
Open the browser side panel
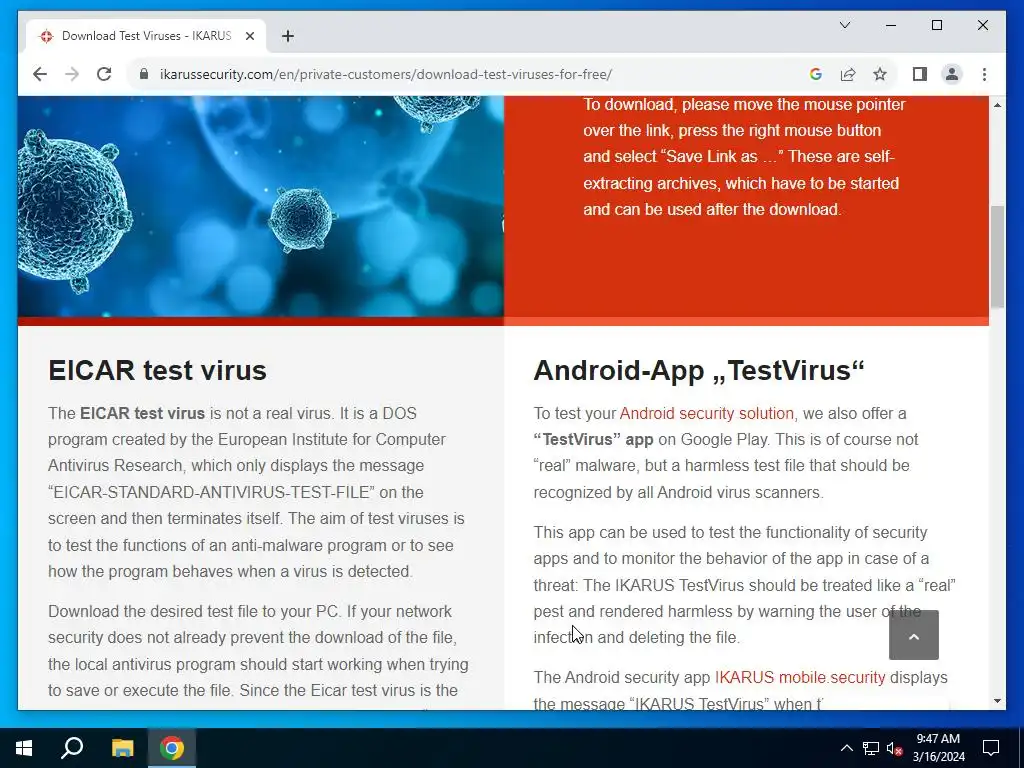[x=920, y=74]
